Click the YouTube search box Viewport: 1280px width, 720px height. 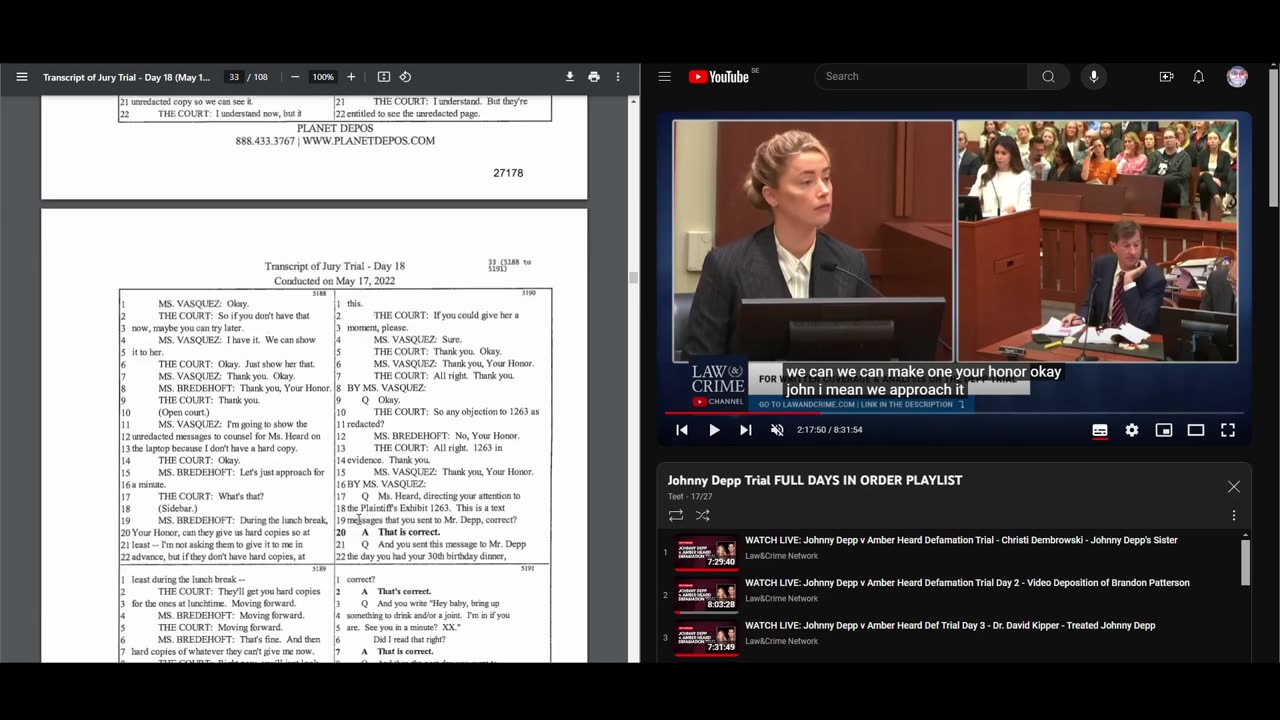pyautogui.click(x=921, y=77)
